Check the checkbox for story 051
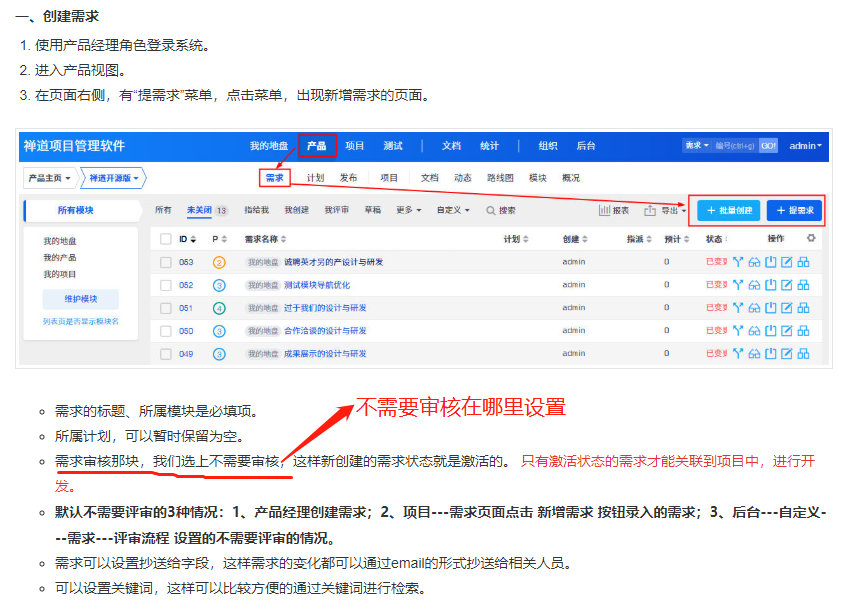The height and width of the screenshot is (610, 846). point(166,308)
